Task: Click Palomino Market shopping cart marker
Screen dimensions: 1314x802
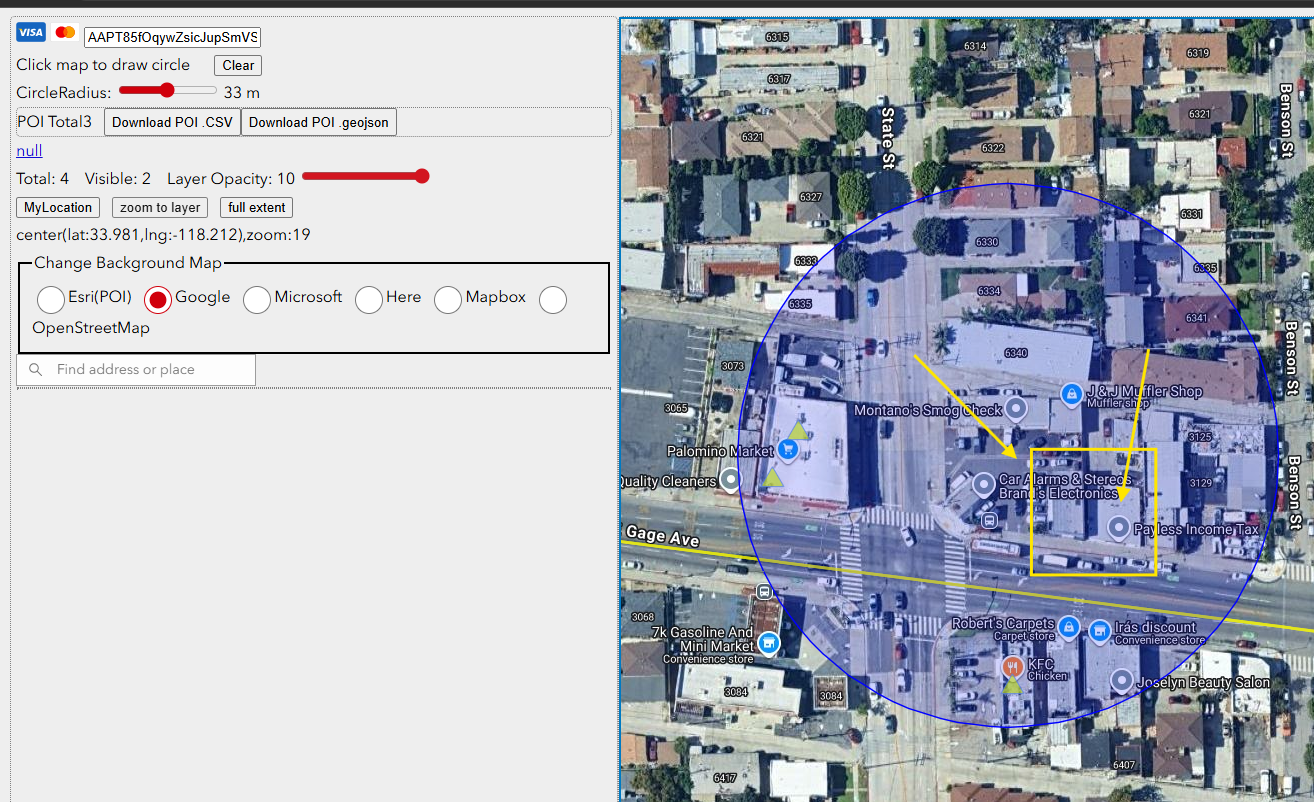Action: click(x=788, y=451)
